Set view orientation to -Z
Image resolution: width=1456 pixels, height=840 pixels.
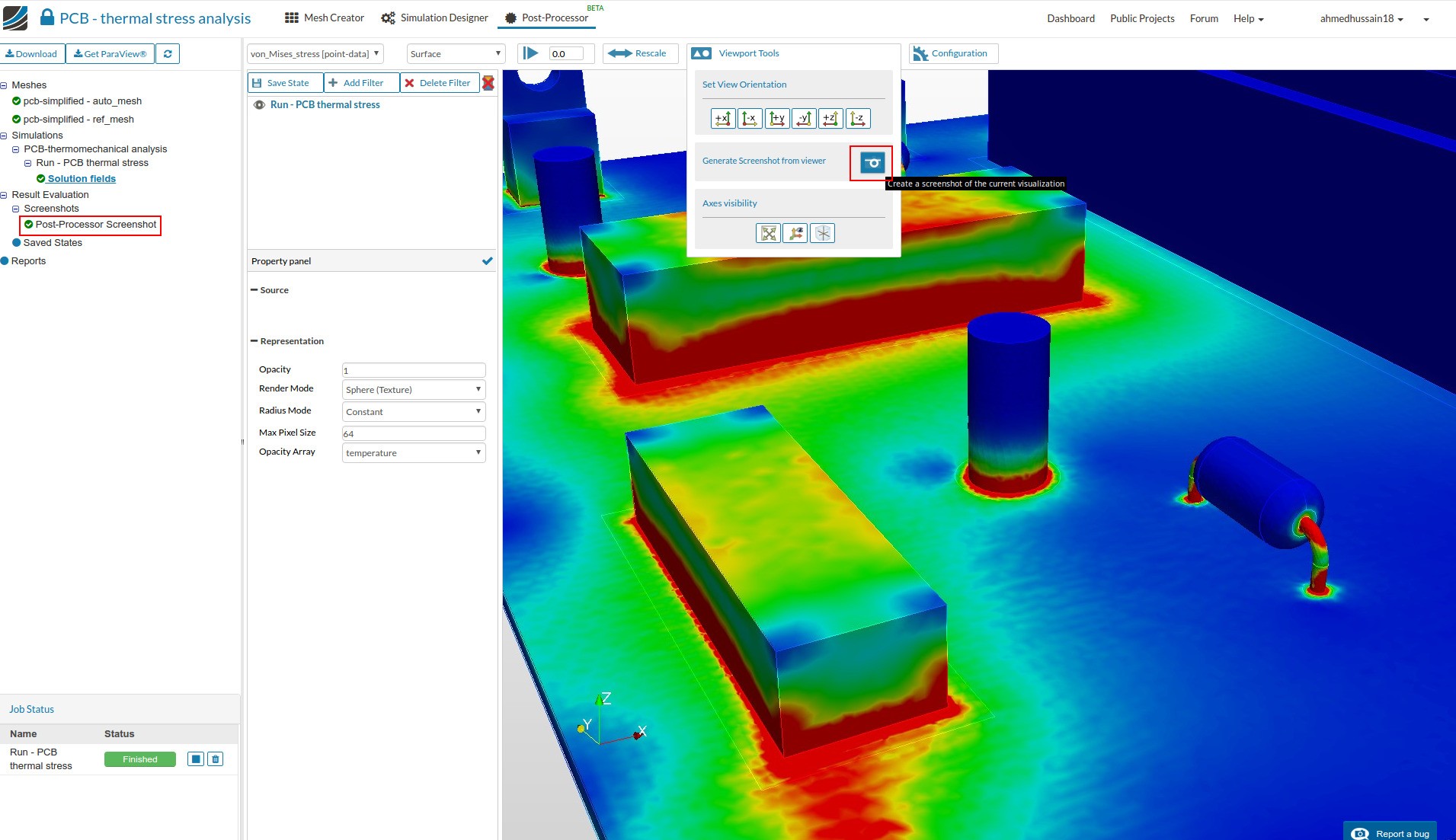click(x=858, y=119)
